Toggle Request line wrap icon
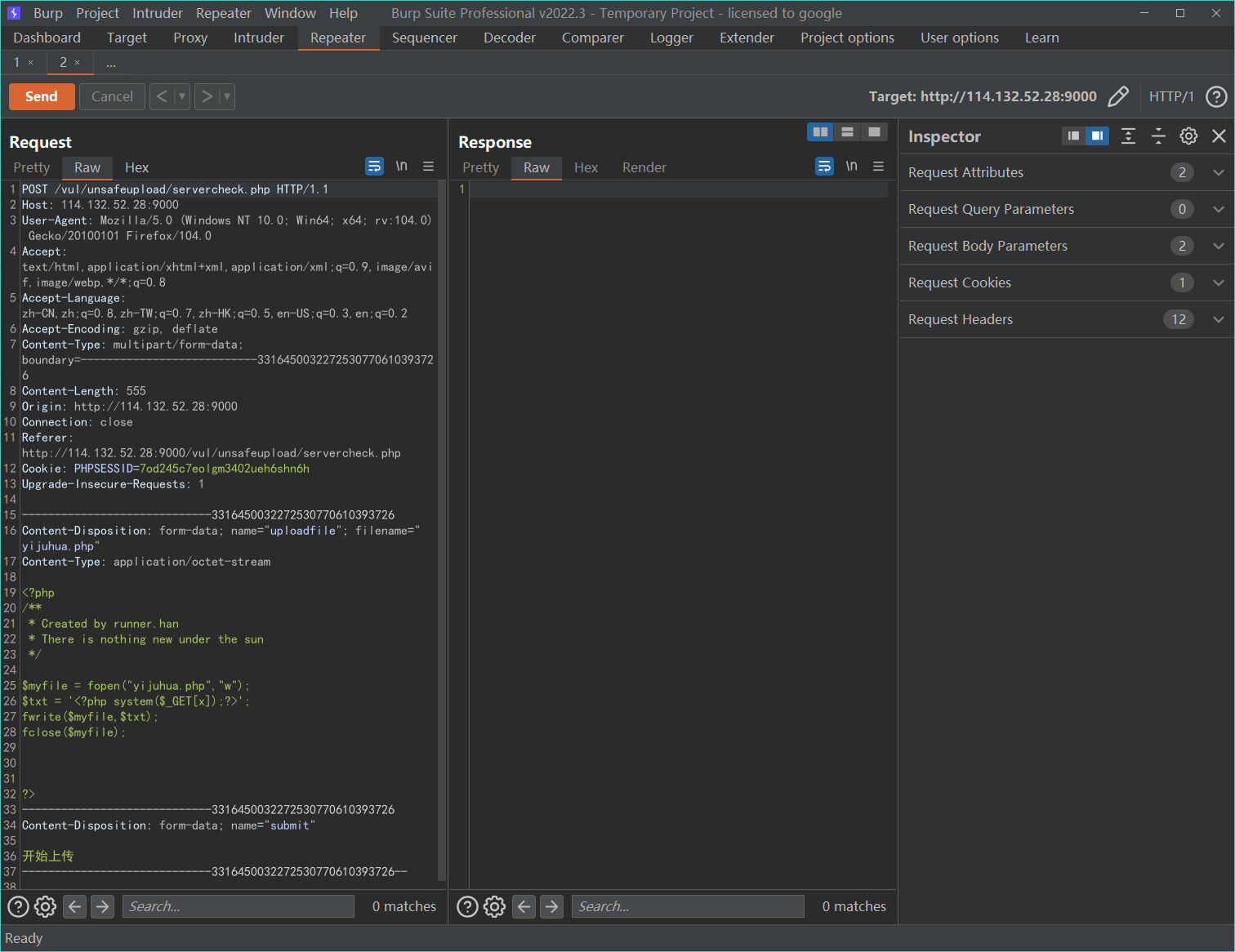This screenshot has height=952, width=1235. point(374,167)
